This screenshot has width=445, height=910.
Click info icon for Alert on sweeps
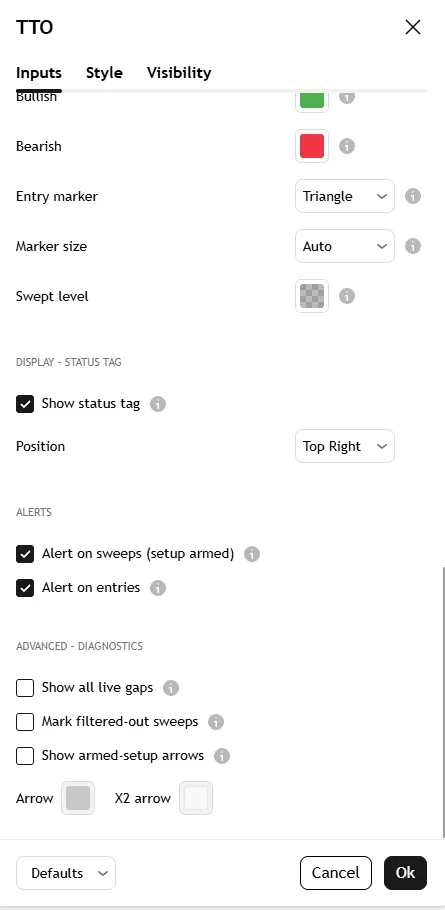pos(252,554)
